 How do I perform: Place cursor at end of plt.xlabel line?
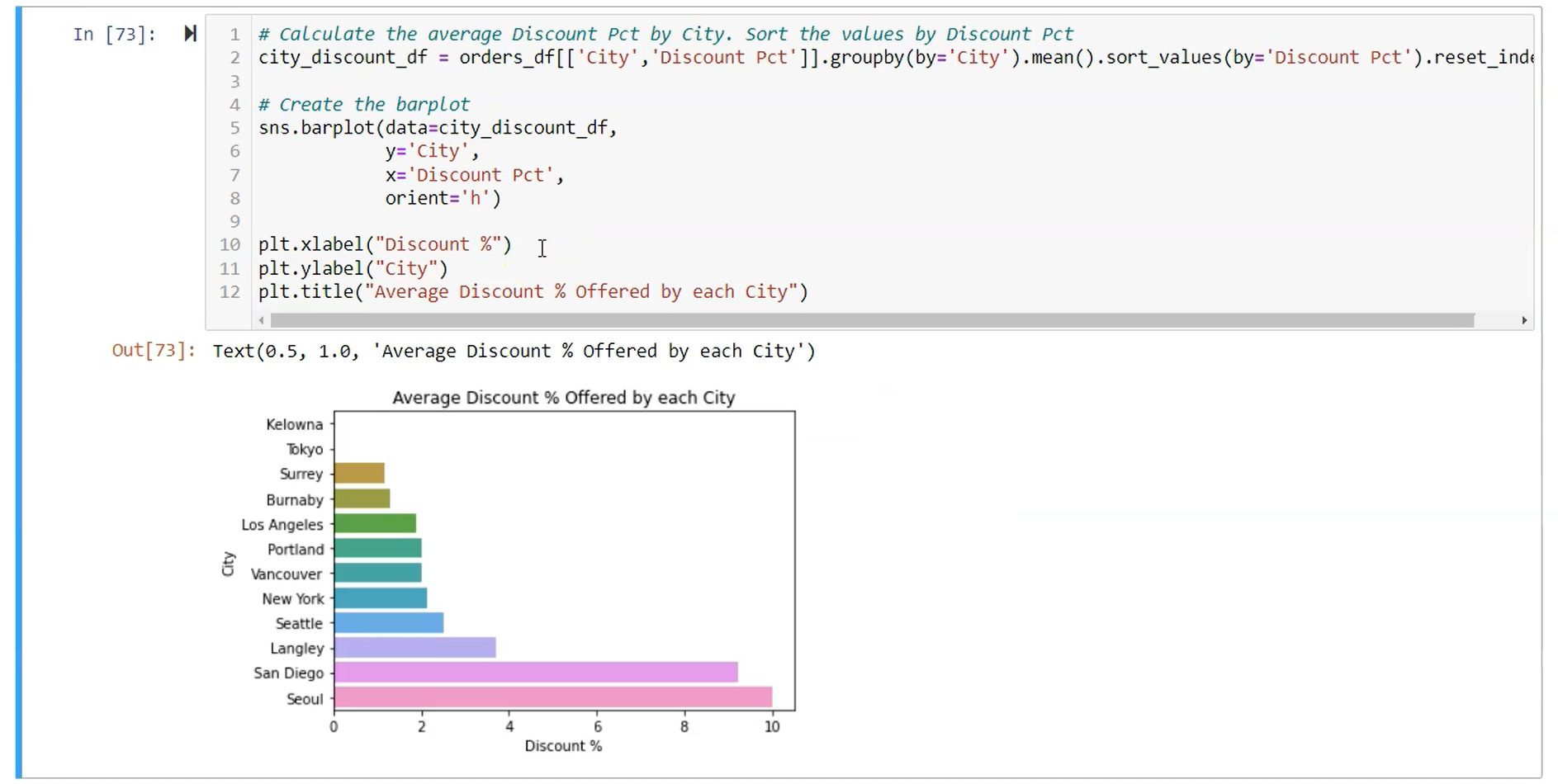(513, 245)
